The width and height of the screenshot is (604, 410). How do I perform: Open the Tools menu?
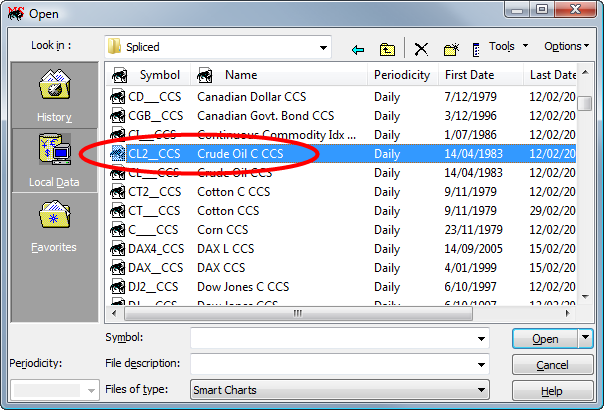coord(507,47)
